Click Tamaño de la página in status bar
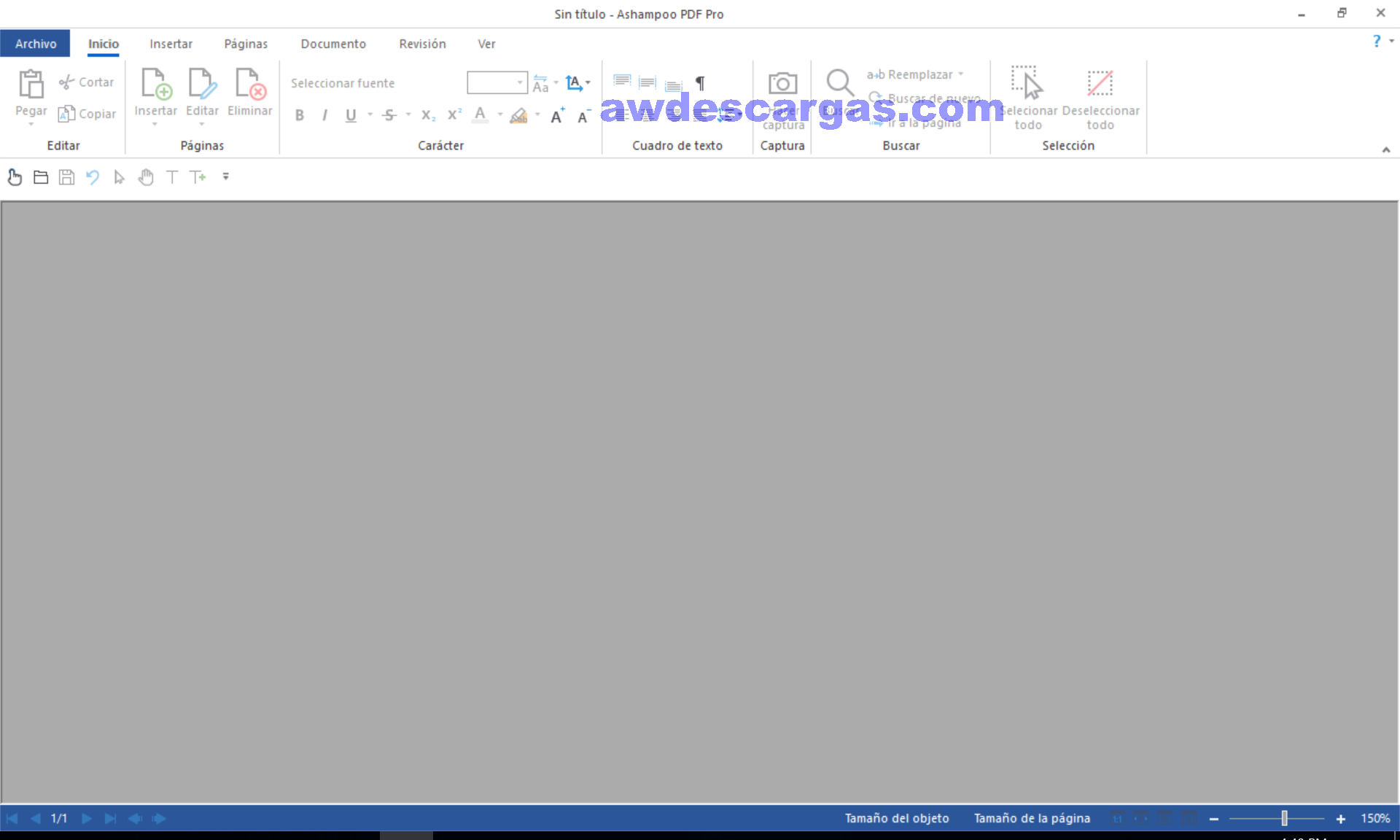The width and height of the screenshot is (1400, 840). coord(1032,818)
